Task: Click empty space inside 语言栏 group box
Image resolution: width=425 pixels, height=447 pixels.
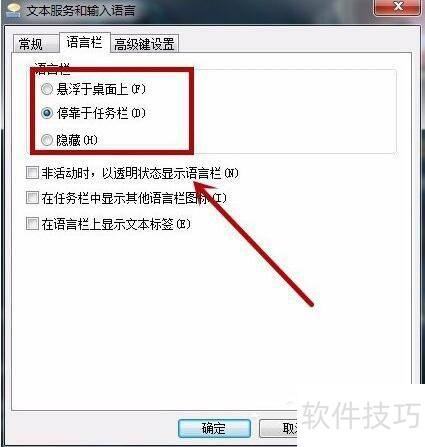Action: (293, 112)
